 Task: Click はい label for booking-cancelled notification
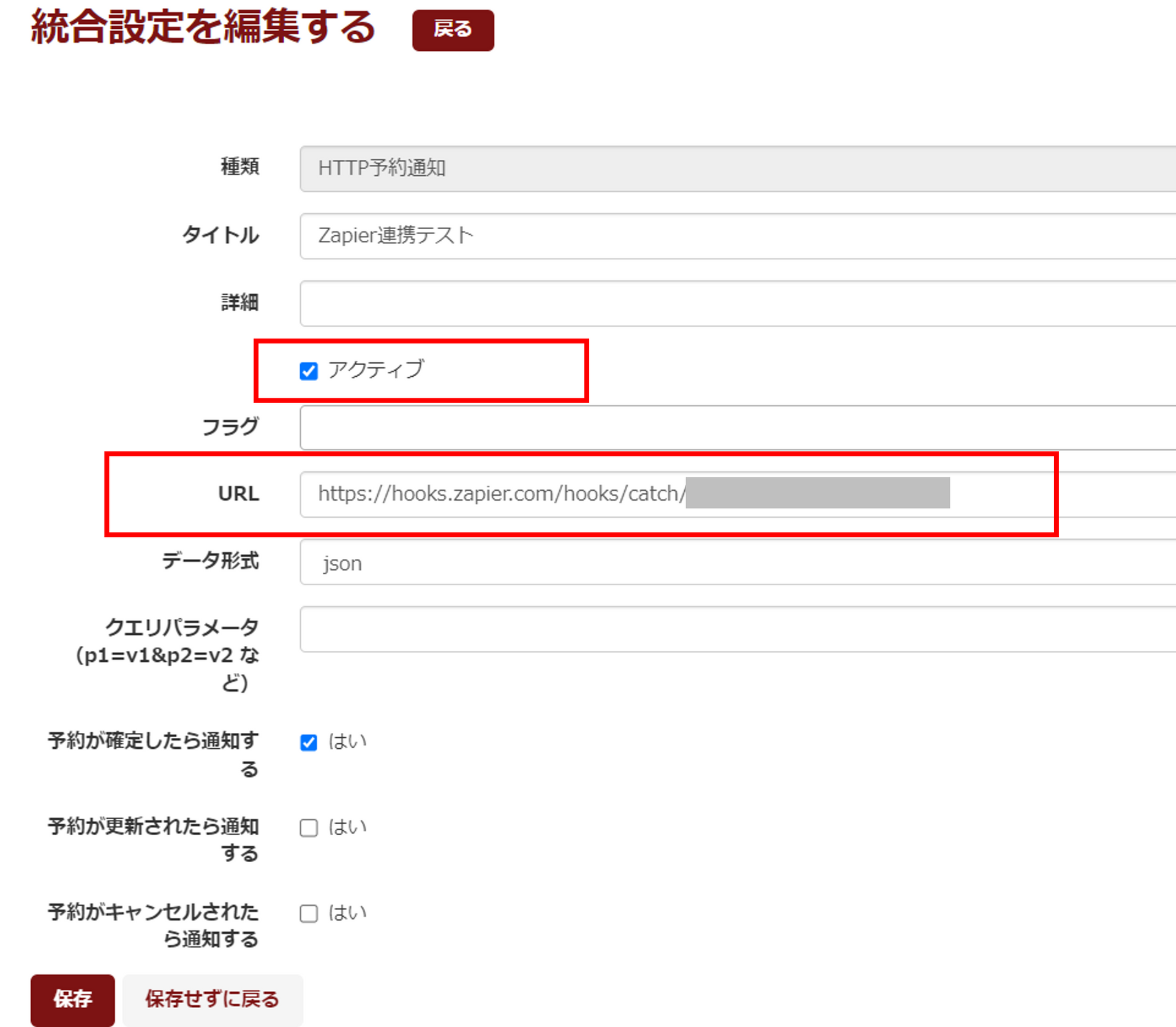[x=347, y=913]
